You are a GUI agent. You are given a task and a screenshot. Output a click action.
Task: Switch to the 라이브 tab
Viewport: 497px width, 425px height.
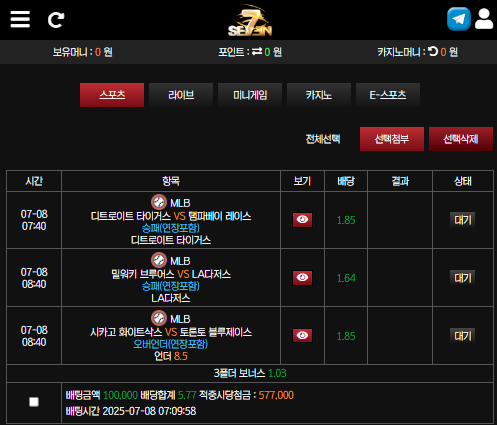(x=181, y=95)
